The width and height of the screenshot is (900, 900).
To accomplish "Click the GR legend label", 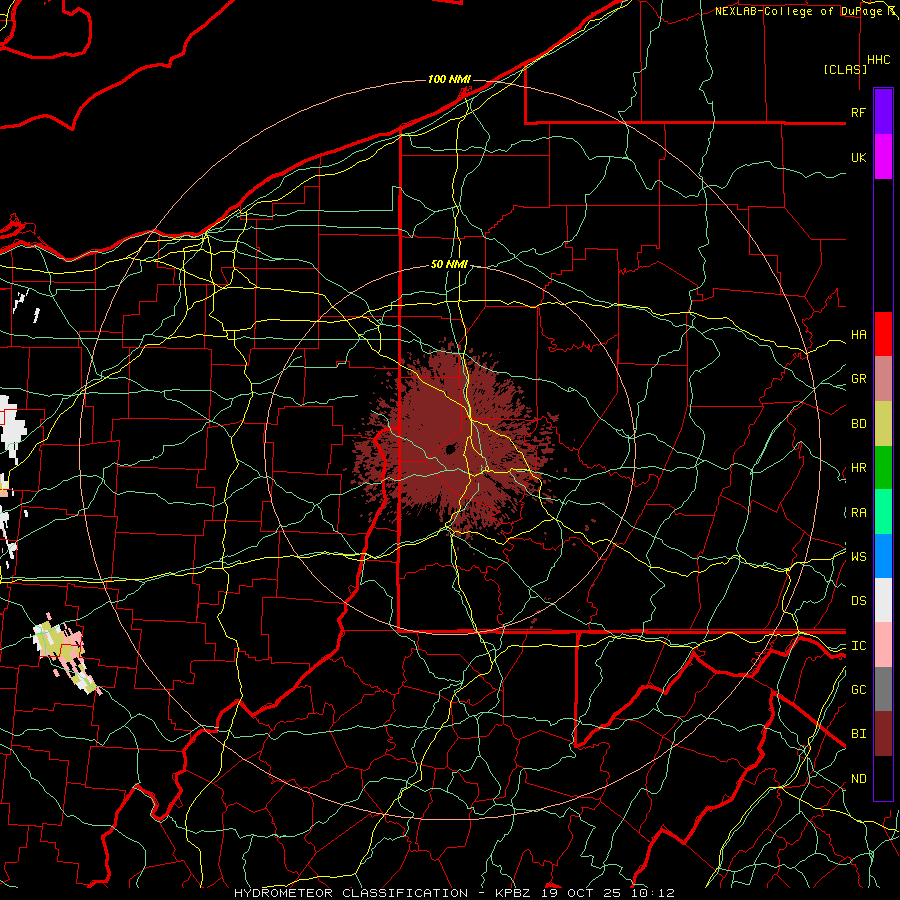I will point(858,379).
